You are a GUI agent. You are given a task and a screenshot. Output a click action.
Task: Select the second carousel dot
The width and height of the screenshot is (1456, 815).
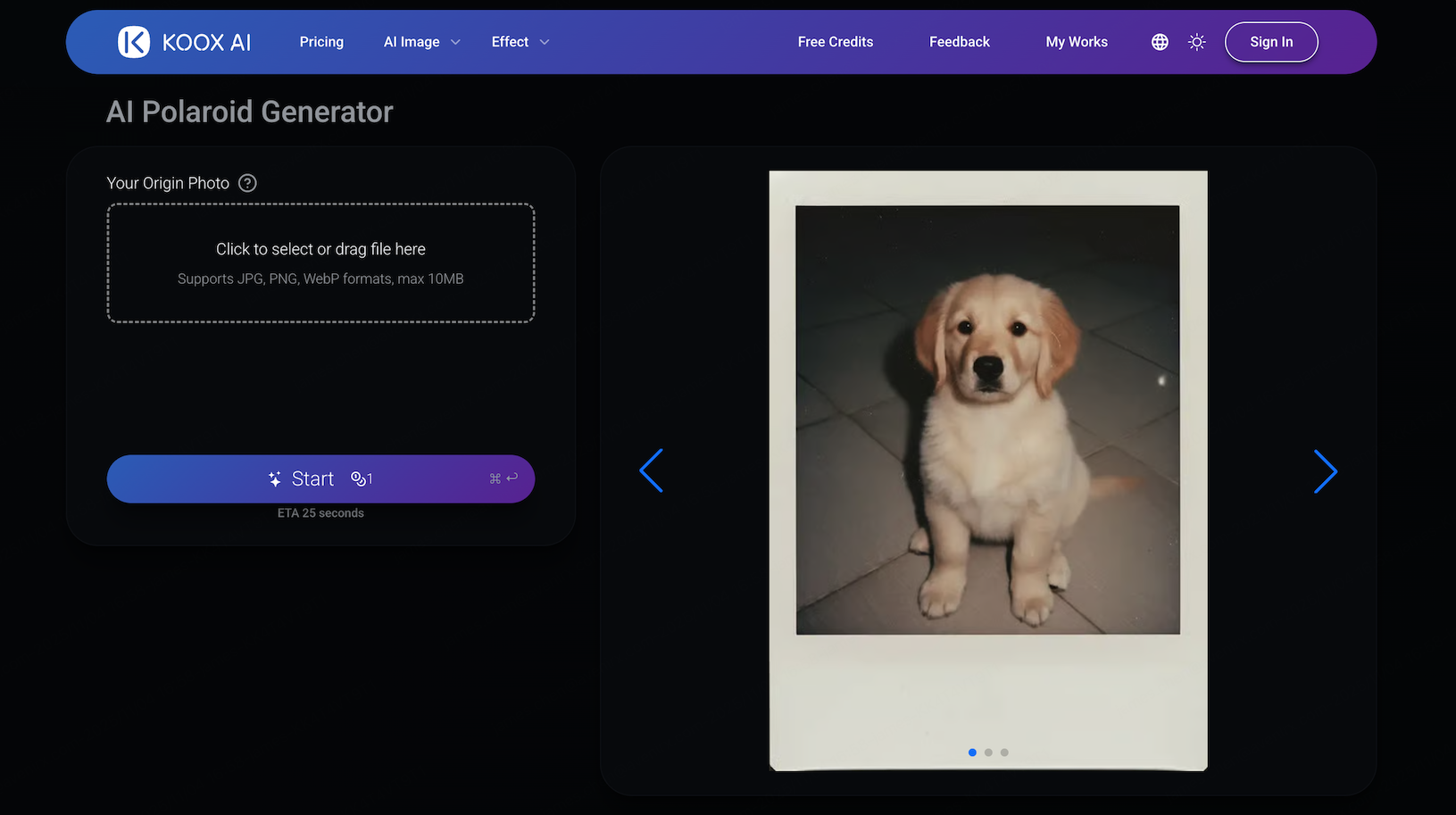coord(988,753)
